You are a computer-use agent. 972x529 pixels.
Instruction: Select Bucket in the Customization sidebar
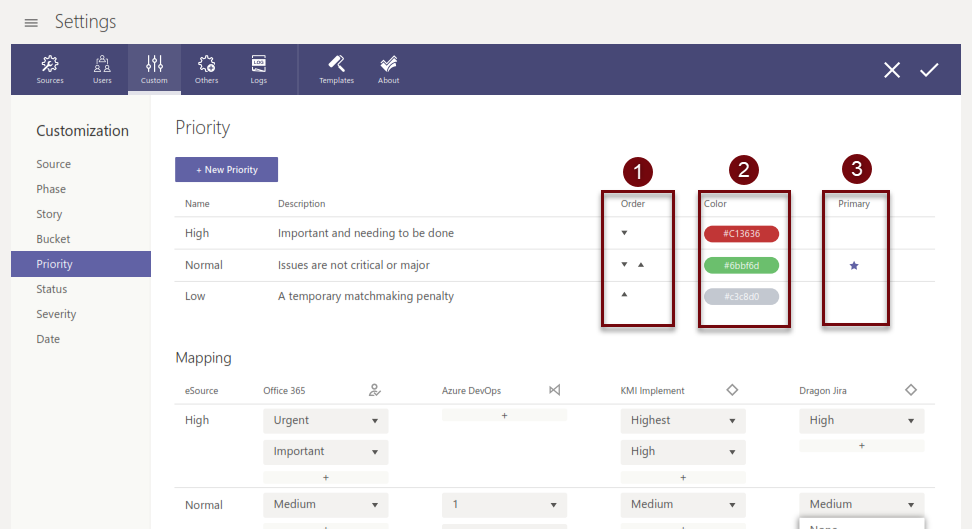pyautogui.click(x=54, y=239)
